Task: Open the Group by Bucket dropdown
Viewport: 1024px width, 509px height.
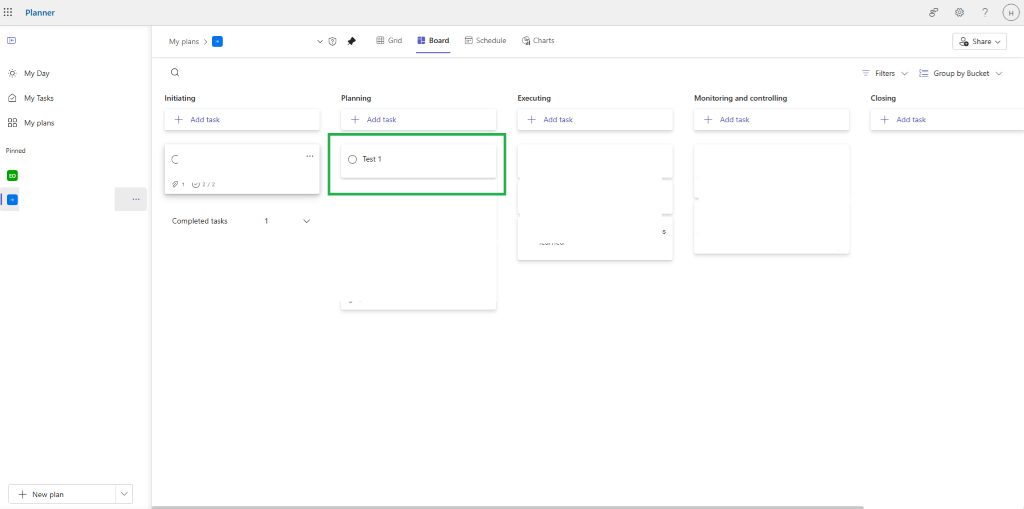Action: pos(960,73)
